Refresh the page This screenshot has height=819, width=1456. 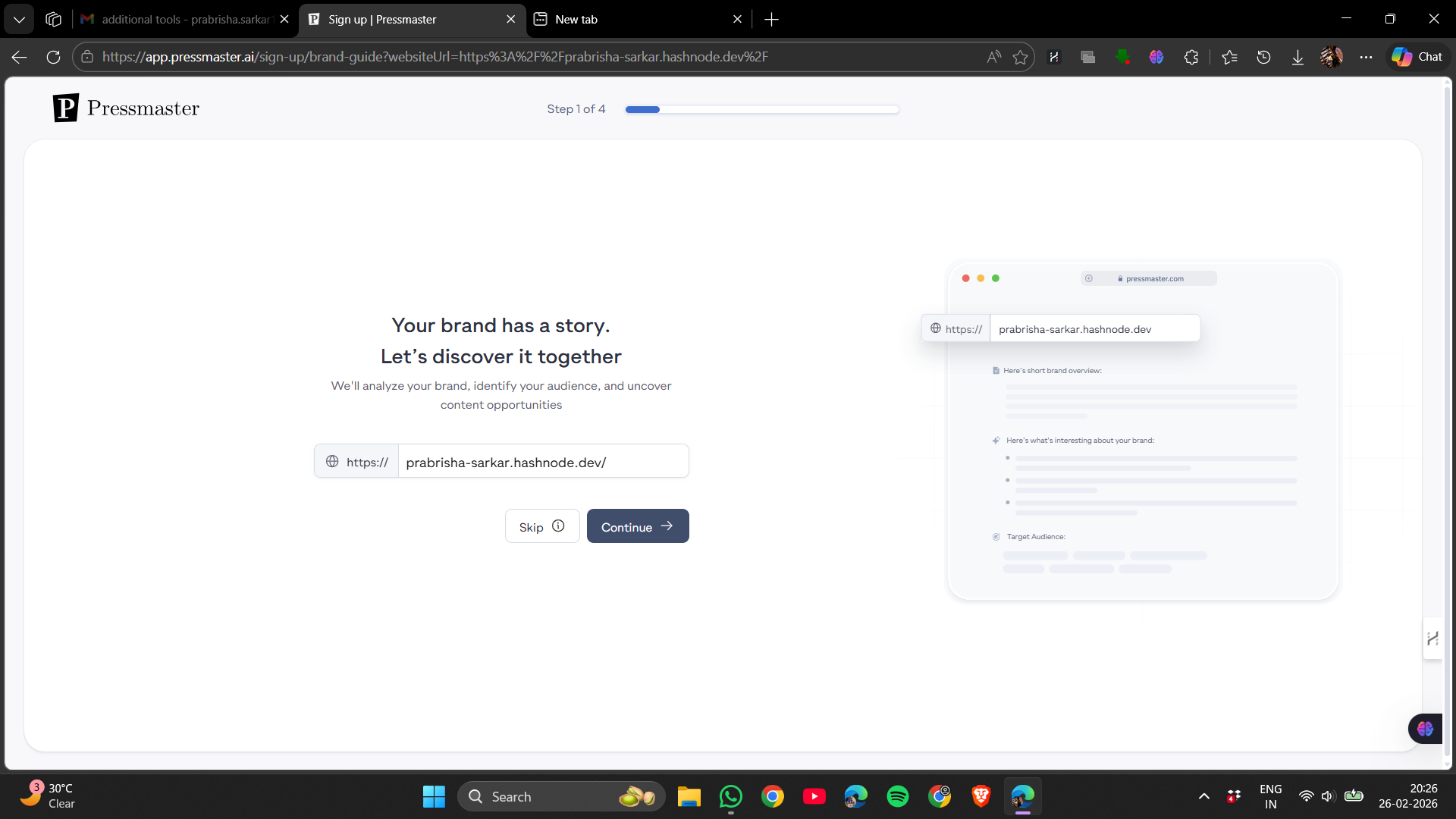click(x=53, y=57)
